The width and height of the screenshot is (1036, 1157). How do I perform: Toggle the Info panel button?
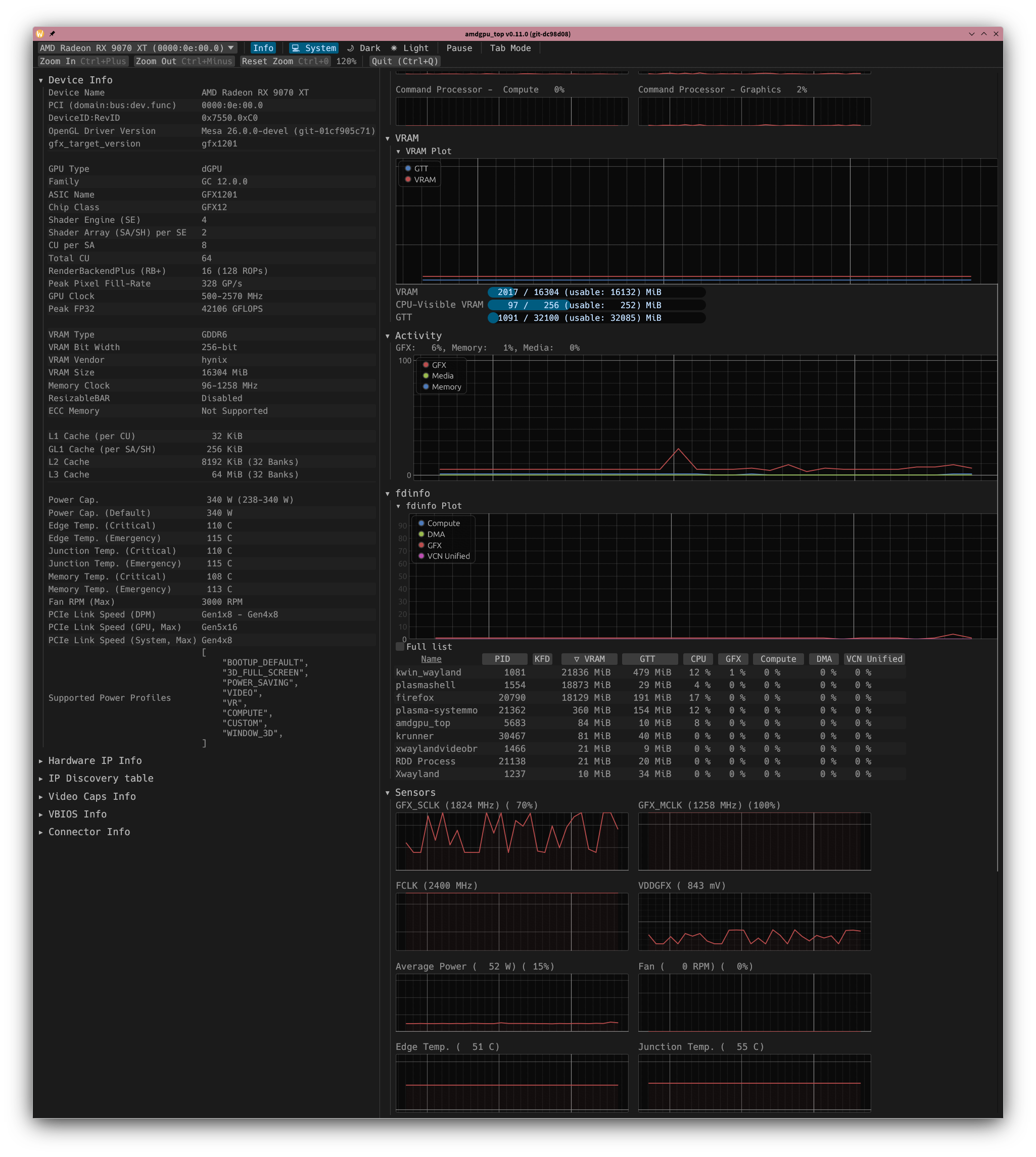[263, 49]
